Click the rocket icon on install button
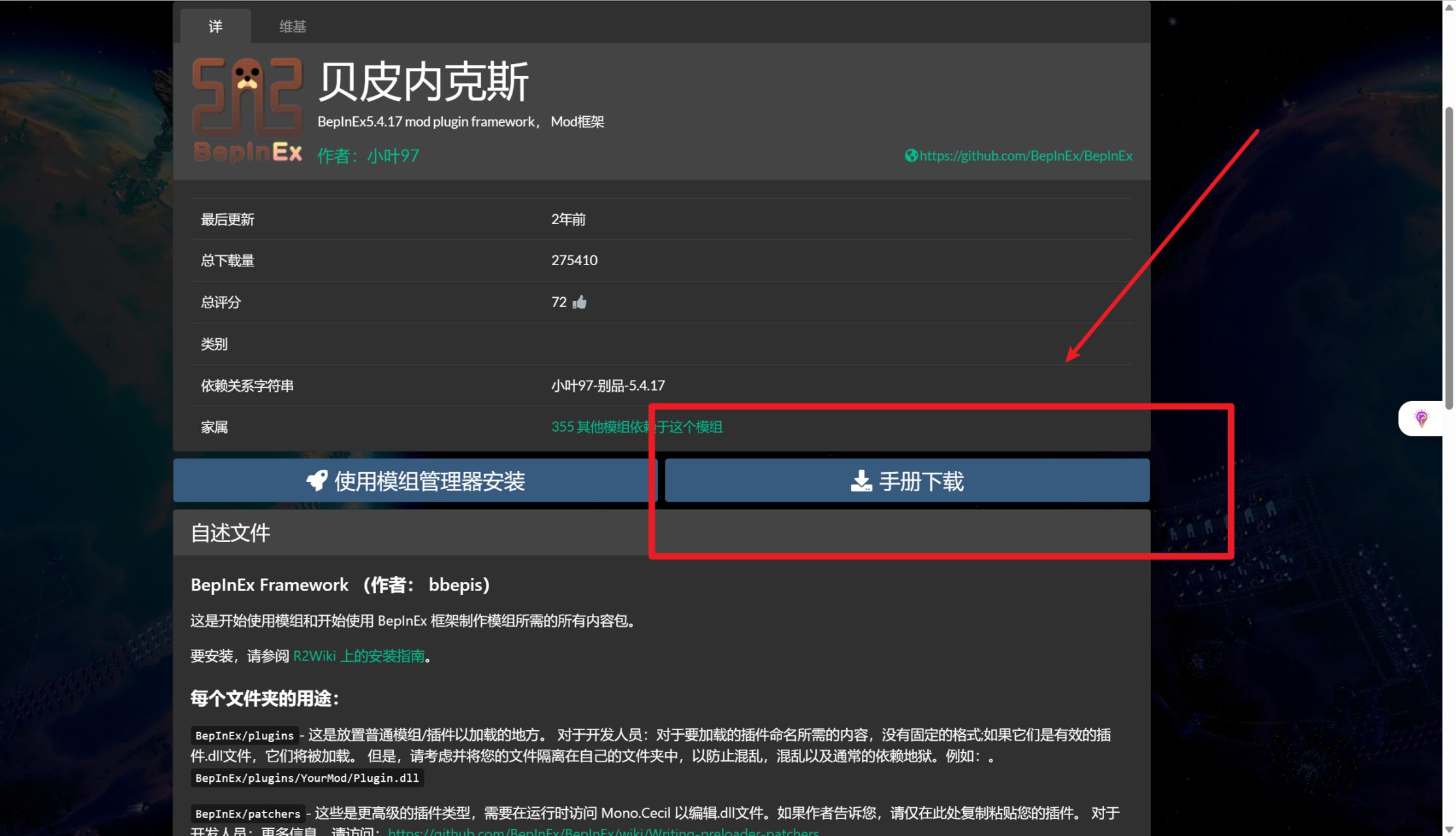 pos(317,481)
